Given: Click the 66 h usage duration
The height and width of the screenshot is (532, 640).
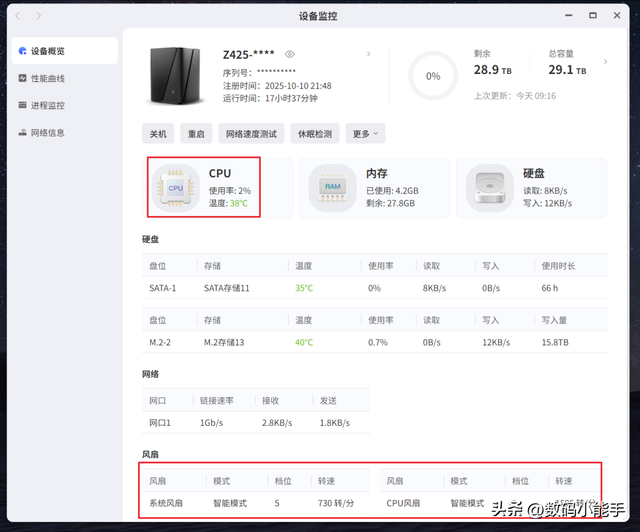Looking at the screenshot, I should coord(550,288).
